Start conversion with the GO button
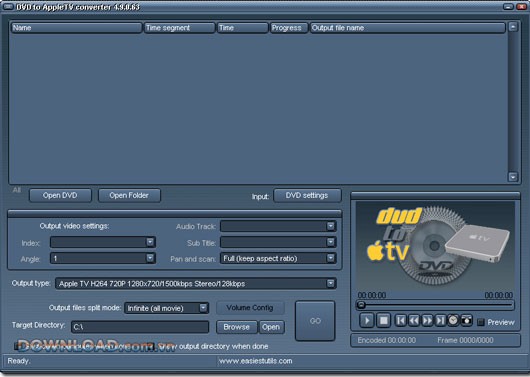Image resolution: width=530 pixels, height=377 pixels. pos(315,321)
